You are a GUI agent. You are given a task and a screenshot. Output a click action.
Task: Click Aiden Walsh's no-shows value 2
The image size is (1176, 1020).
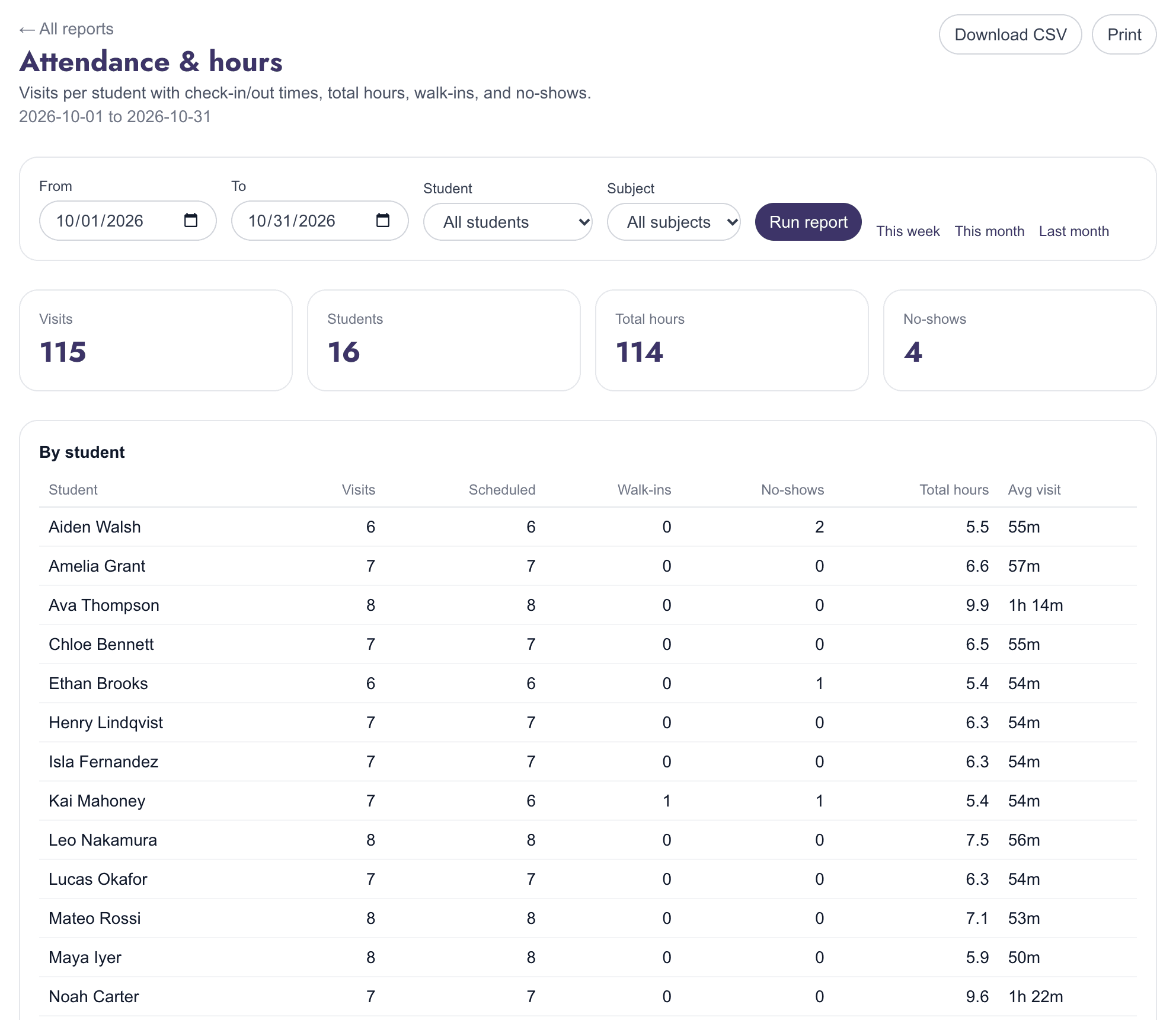click(x=819, y=527)
